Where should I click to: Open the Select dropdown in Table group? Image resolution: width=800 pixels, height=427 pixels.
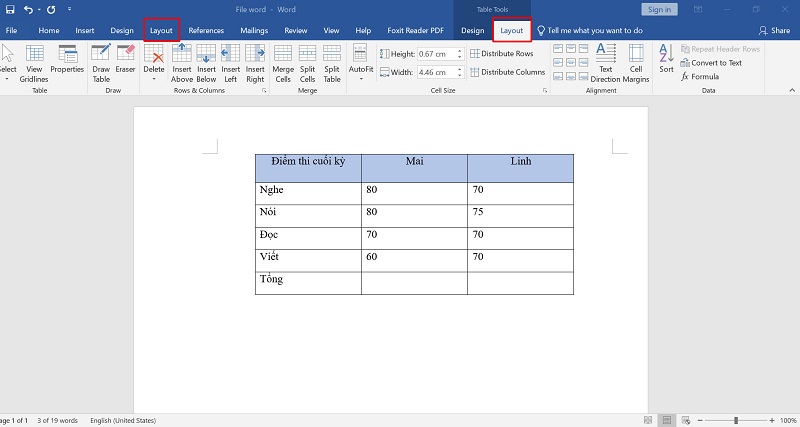coord(7,63)
